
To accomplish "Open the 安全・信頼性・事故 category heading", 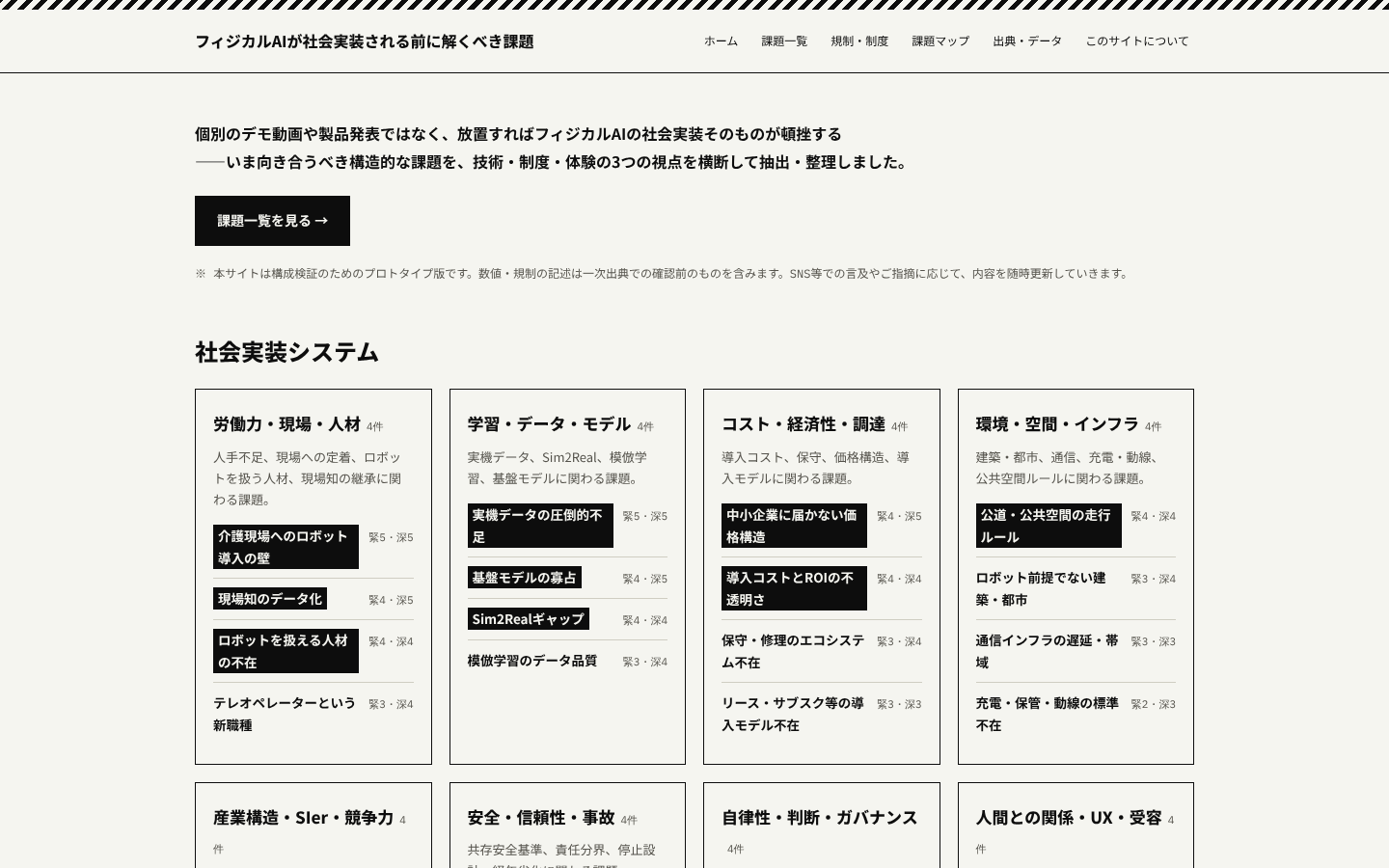I will (541, 818).
